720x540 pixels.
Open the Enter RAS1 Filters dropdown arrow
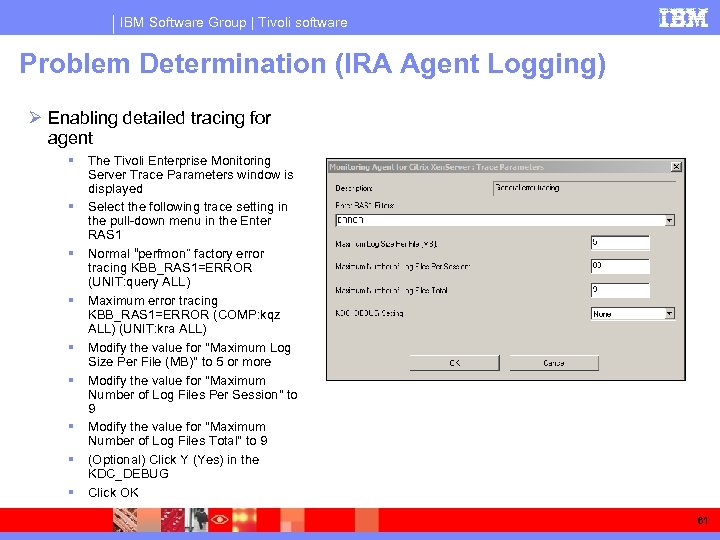[669, 220]
